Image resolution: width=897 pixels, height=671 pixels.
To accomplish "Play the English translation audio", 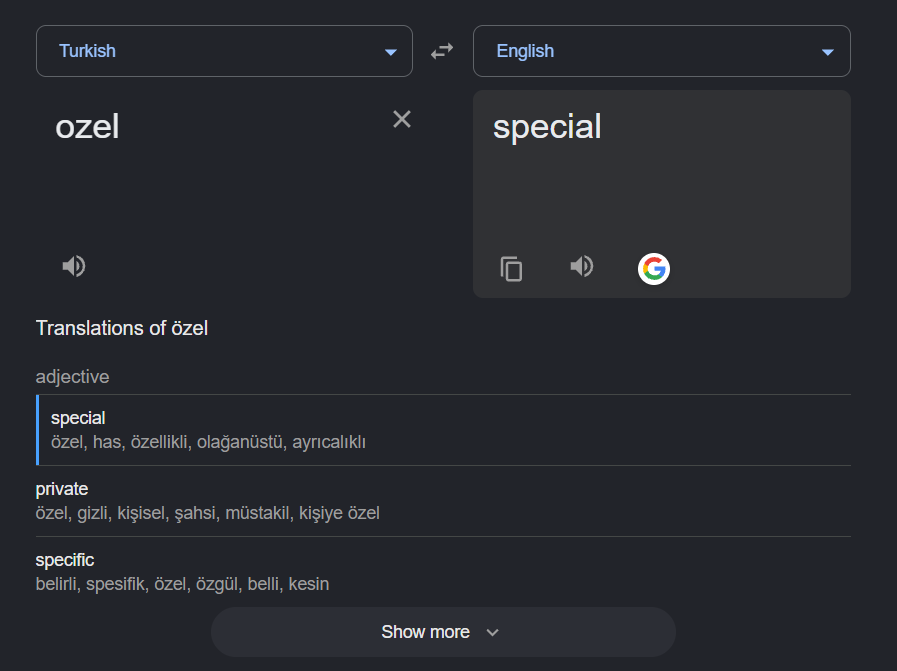I will coord(582,266).
